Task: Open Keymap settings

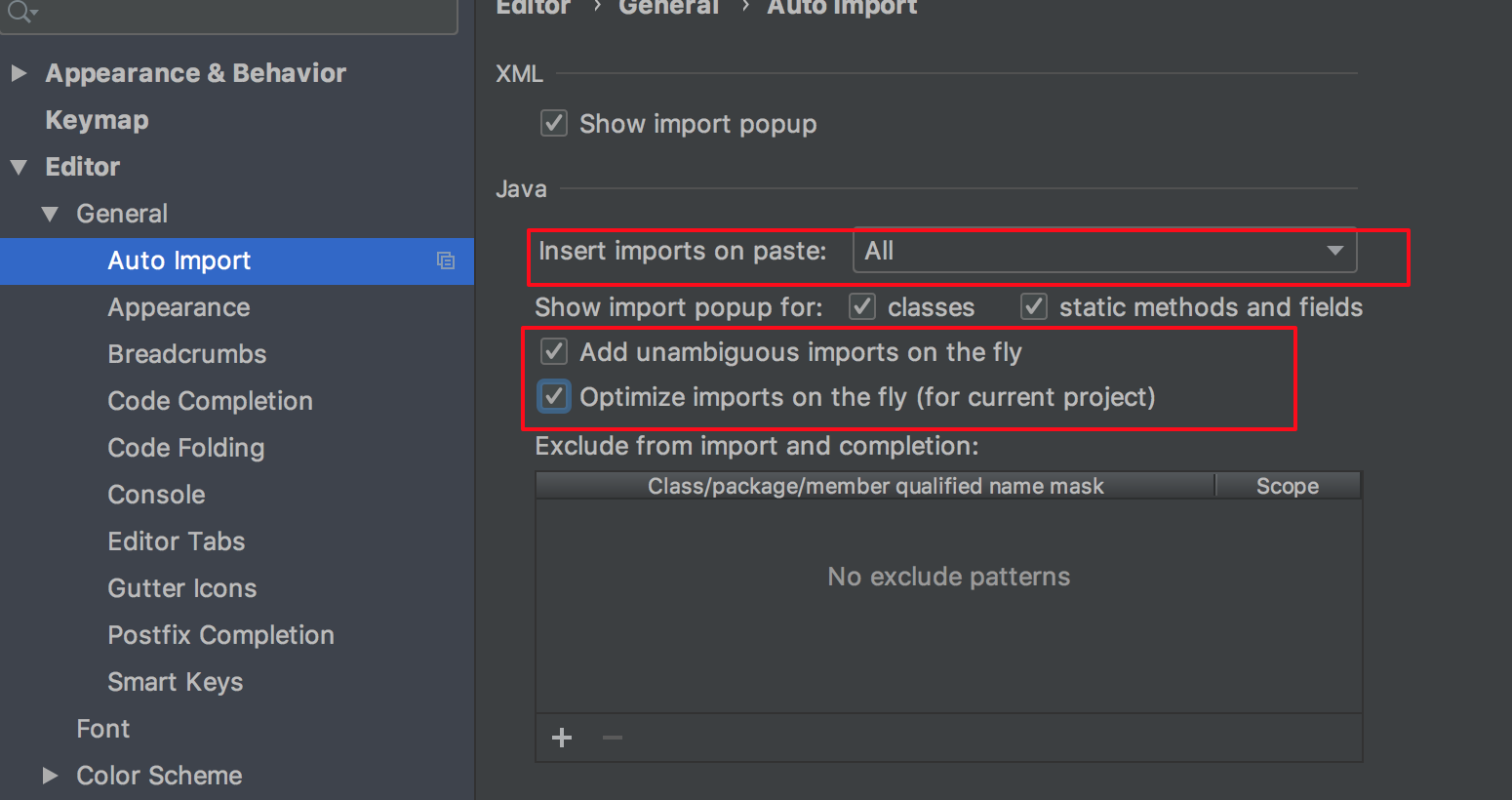Action: coord(97,120)
